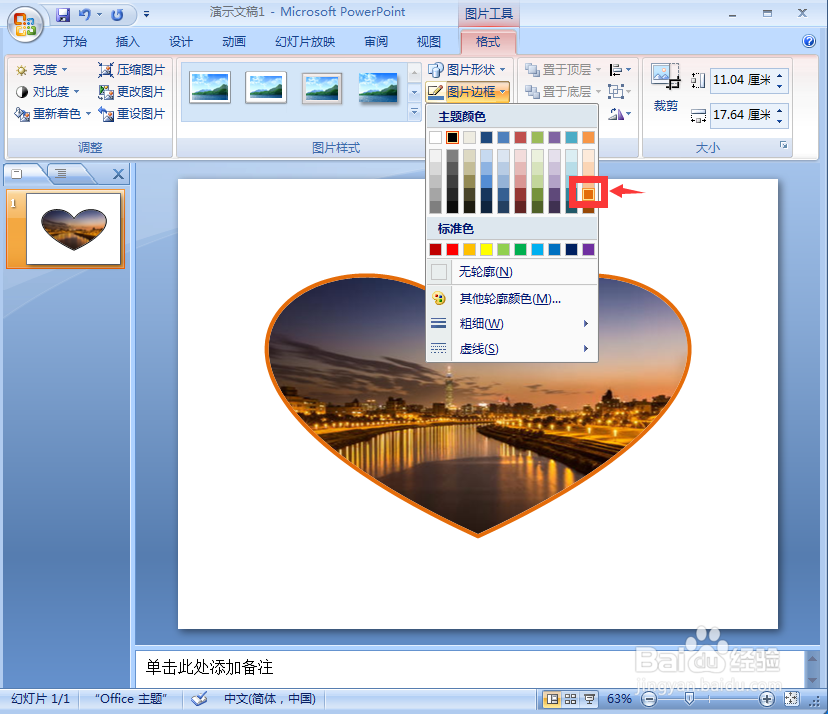Click the Office button orb
The width and height of the screenshot is (828, 714).
(x=25, y=24)
